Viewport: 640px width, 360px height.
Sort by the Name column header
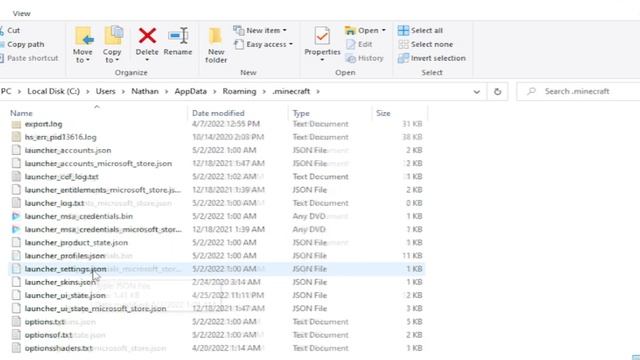coord(21,113)
